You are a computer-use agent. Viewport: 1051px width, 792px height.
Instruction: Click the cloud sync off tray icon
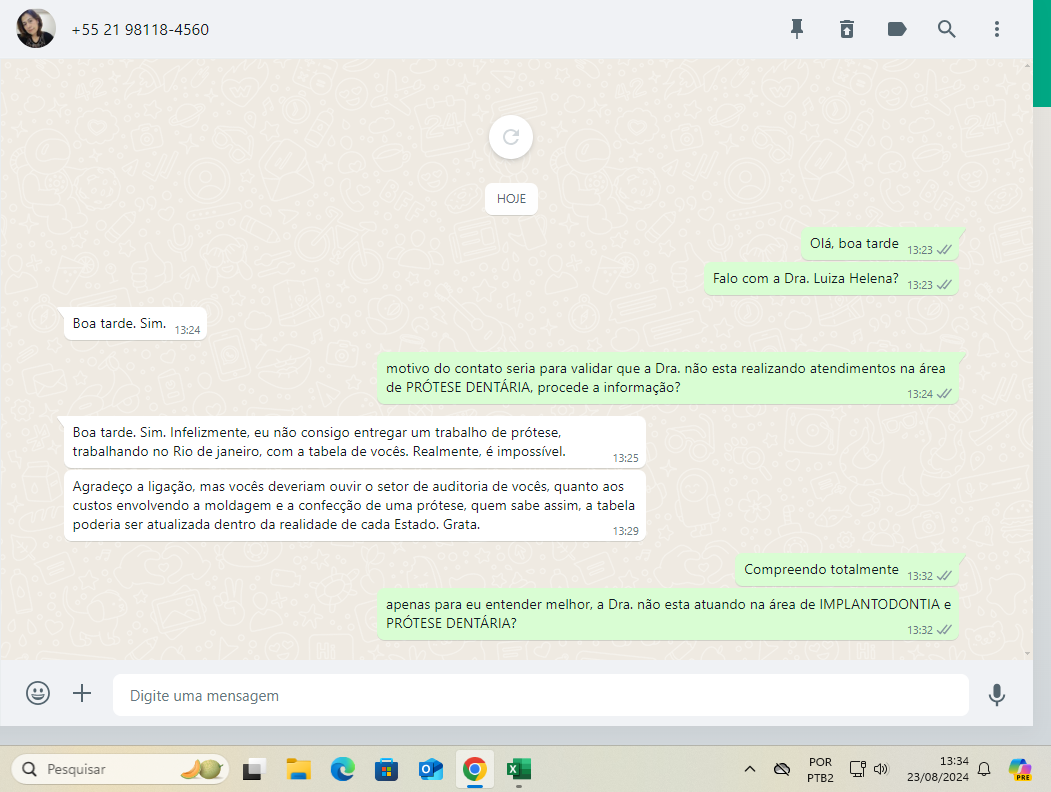coord(782,769)
